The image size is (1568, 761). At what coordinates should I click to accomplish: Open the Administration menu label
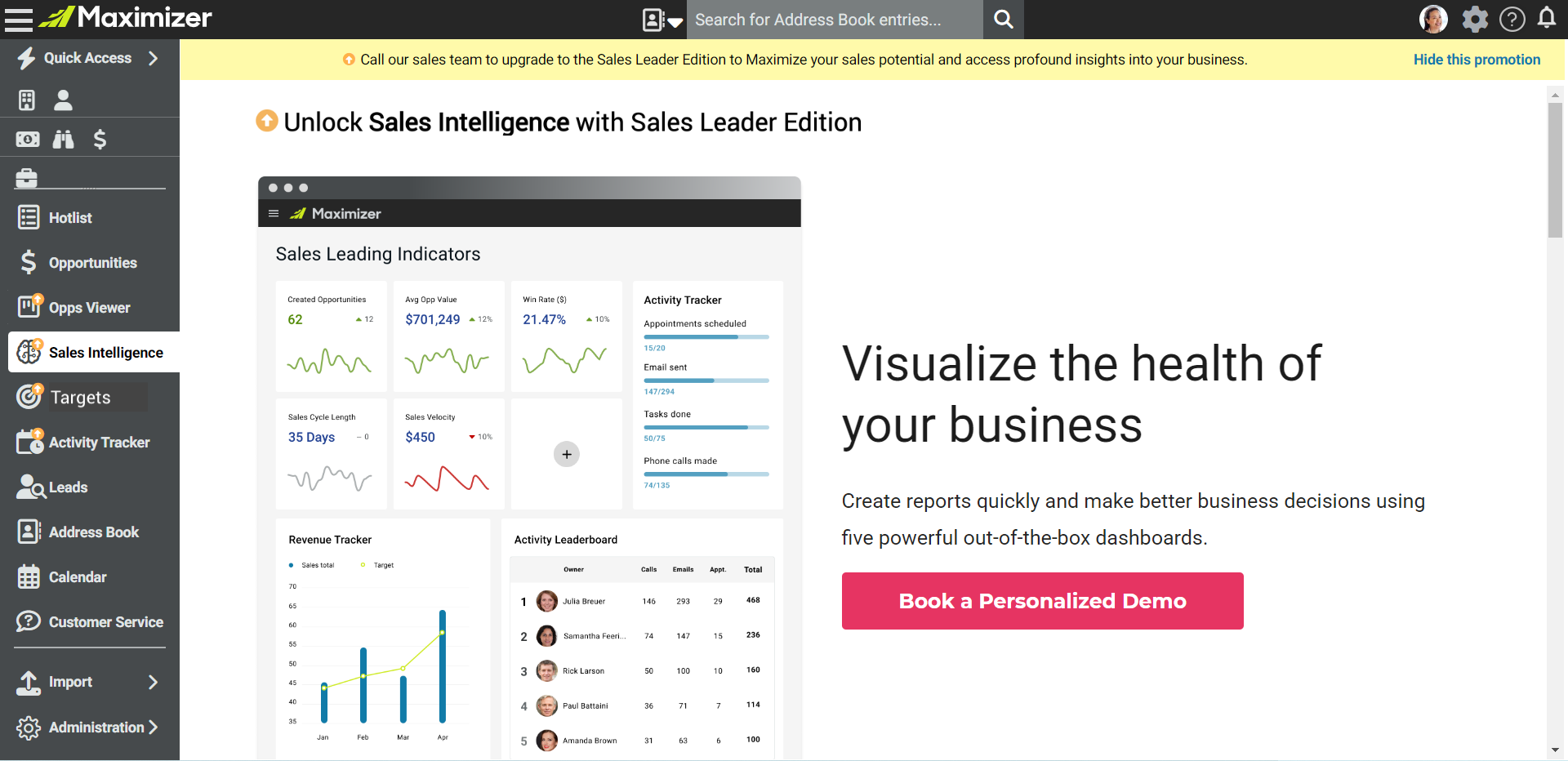click(96, 727)
